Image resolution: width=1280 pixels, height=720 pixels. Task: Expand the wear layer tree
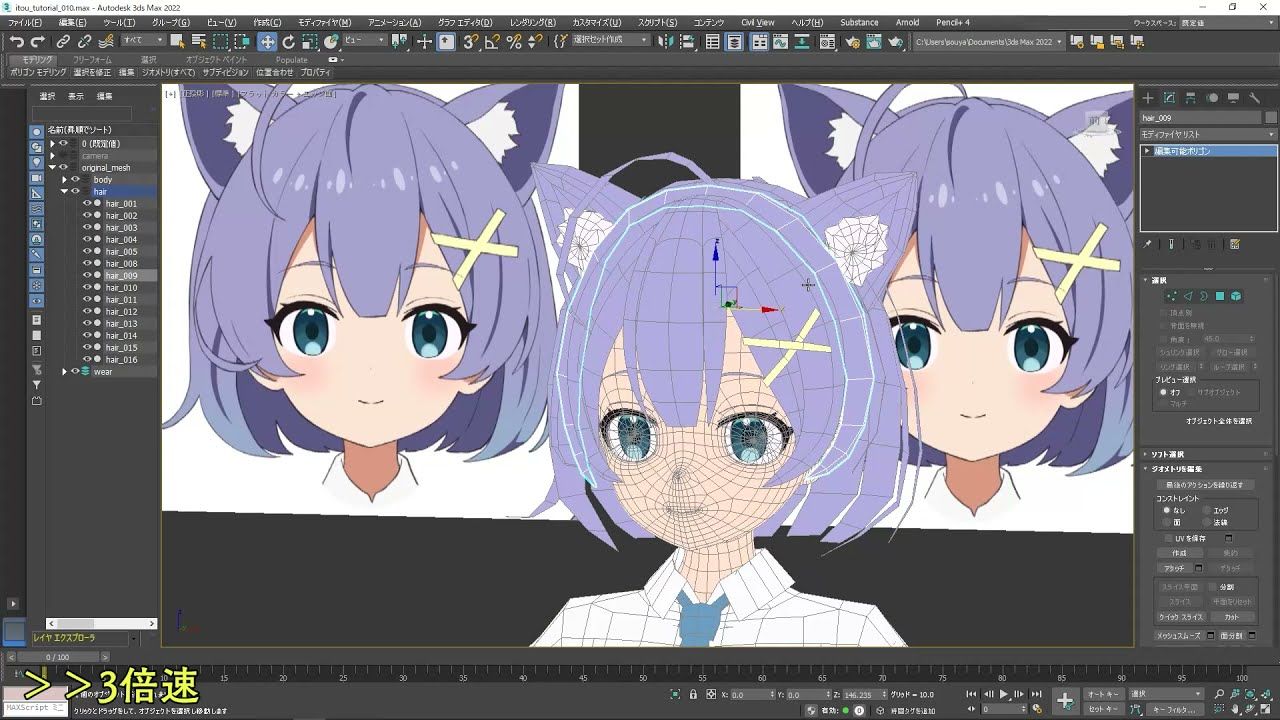(65, 372)
